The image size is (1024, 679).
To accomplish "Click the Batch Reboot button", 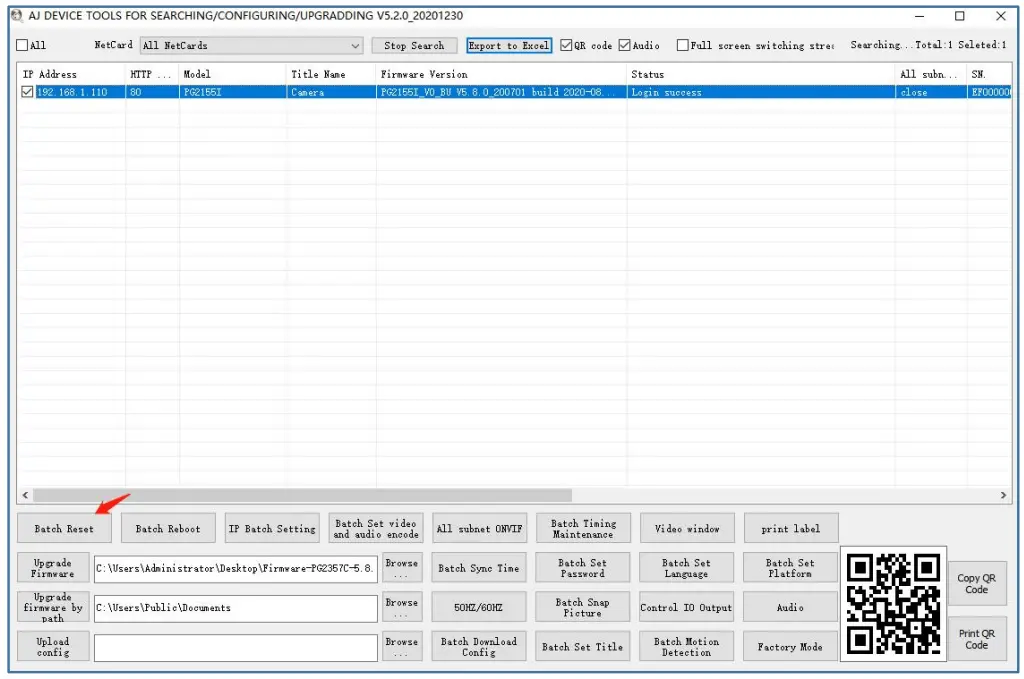I will [x=168, y=529].
